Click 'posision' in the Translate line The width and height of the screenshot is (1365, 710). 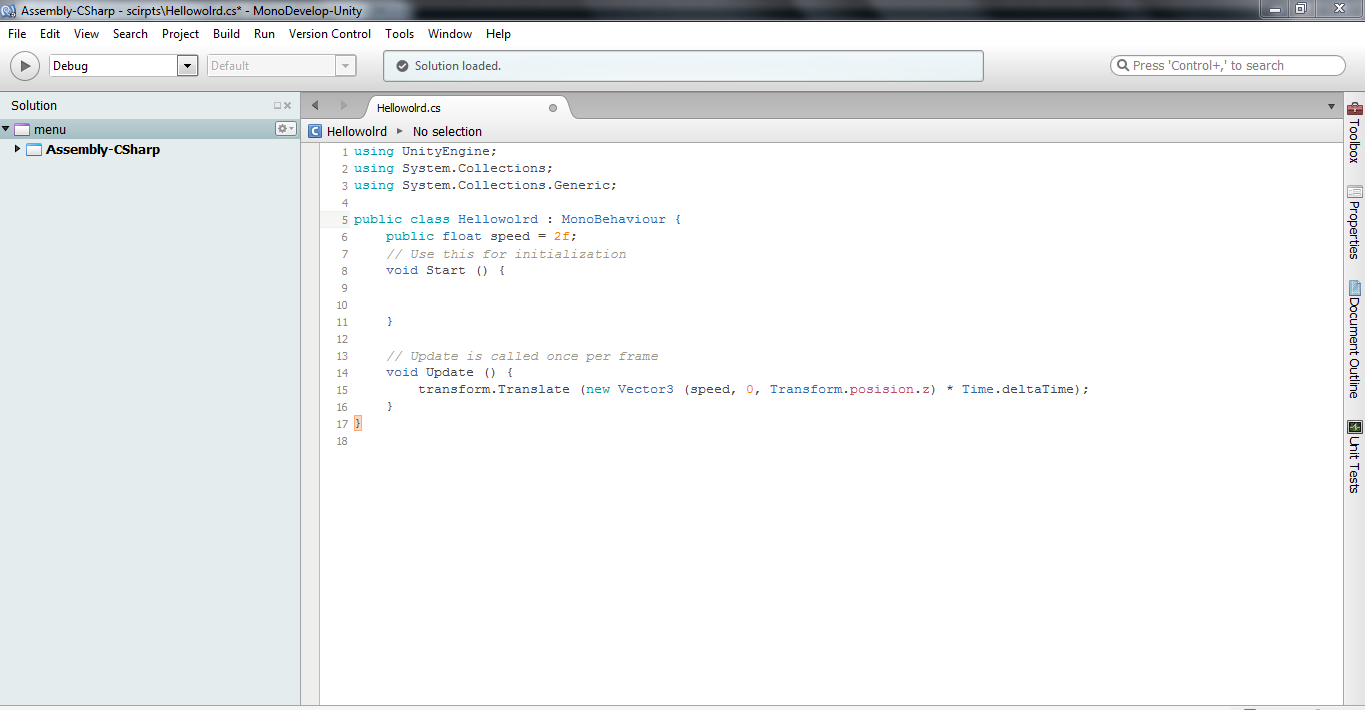pos(881,389)
